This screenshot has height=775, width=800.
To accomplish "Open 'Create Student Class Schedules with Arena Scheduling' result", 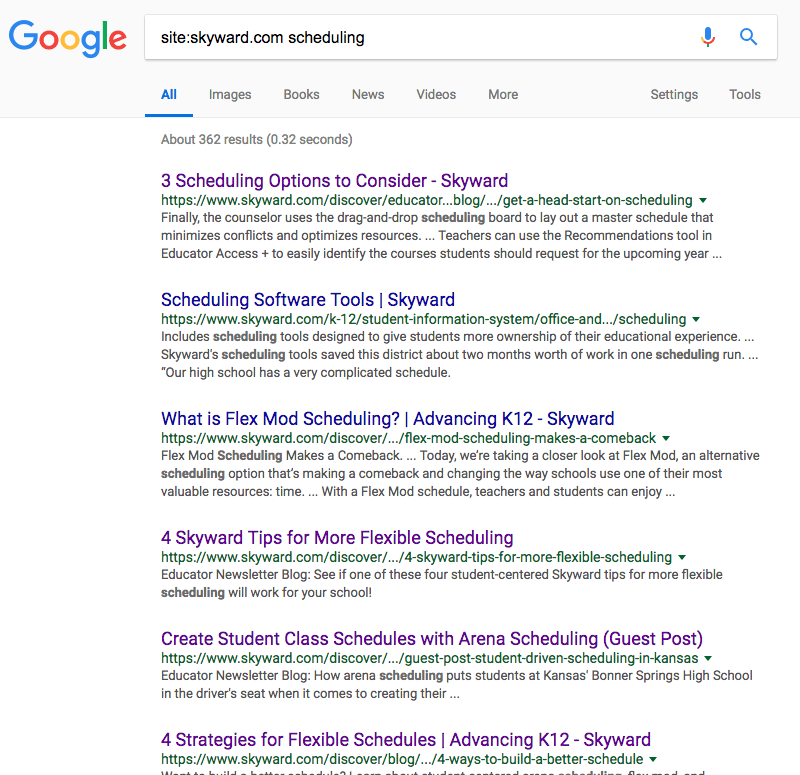I will [x=432, y=639].
